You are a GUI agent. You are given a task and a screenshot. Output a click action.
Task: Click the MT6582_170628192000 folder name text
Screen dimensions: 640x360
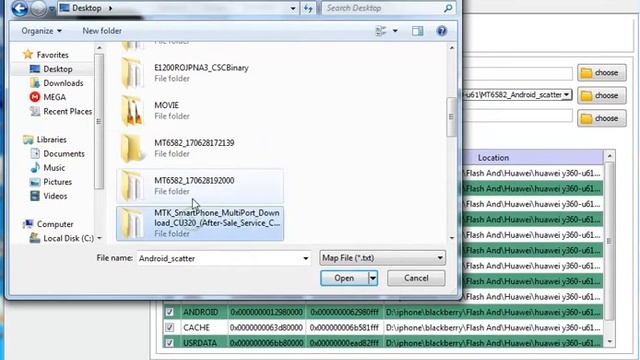pyautogui.click(x=194, y=180)
